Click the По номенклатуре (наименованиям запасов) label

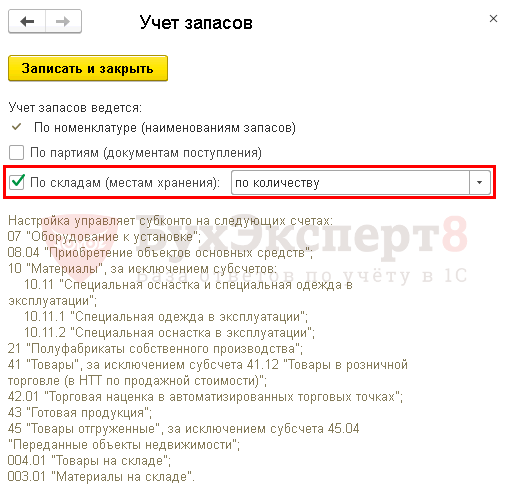point(165,128)
